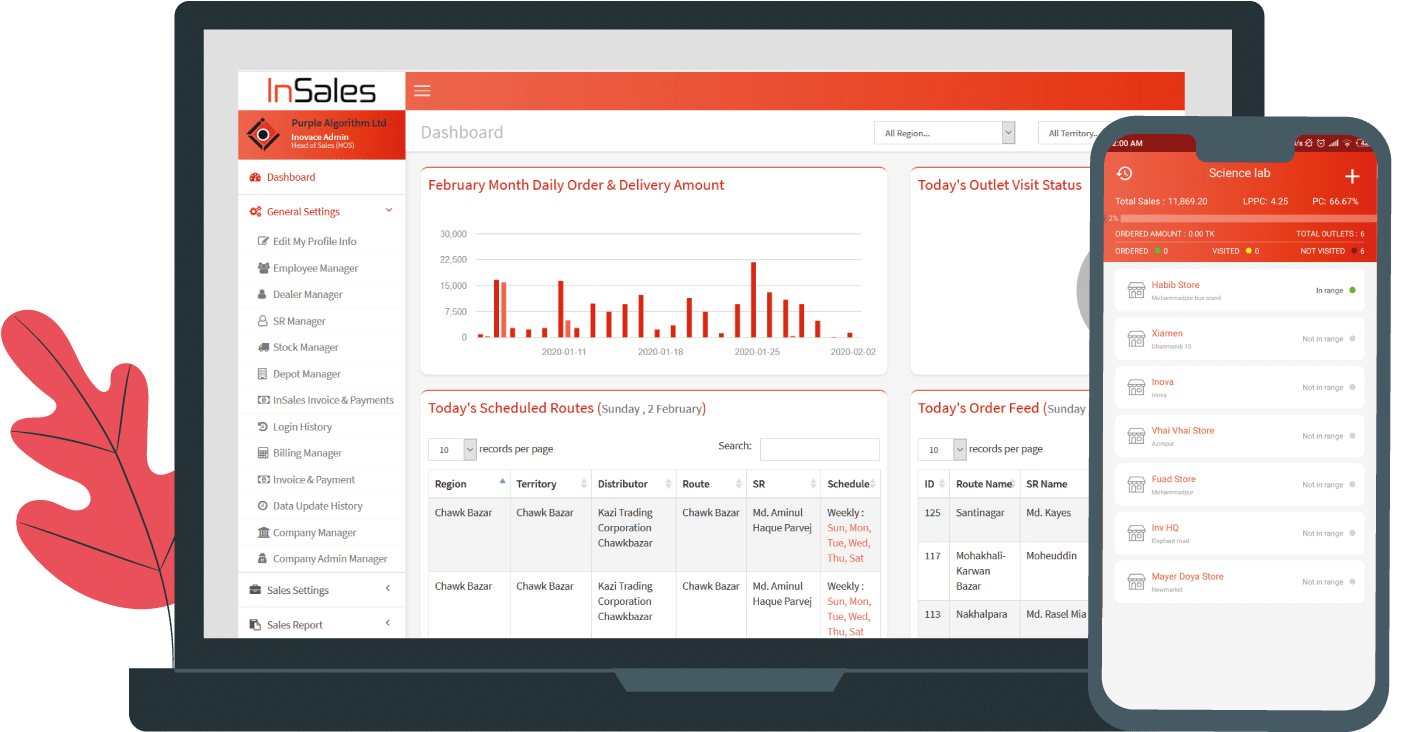1406x732 pixels.
Task: Sort Order Feed by ID column
Action: [x=943, y=484]
